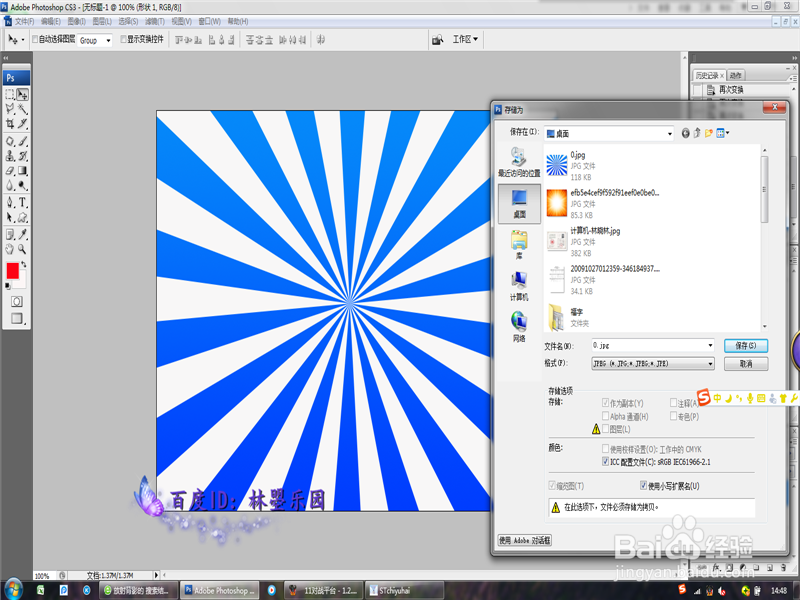The width and height of the screenshot is (800, 600).
Task: Go up one folder level
Action: click(697, 133)
